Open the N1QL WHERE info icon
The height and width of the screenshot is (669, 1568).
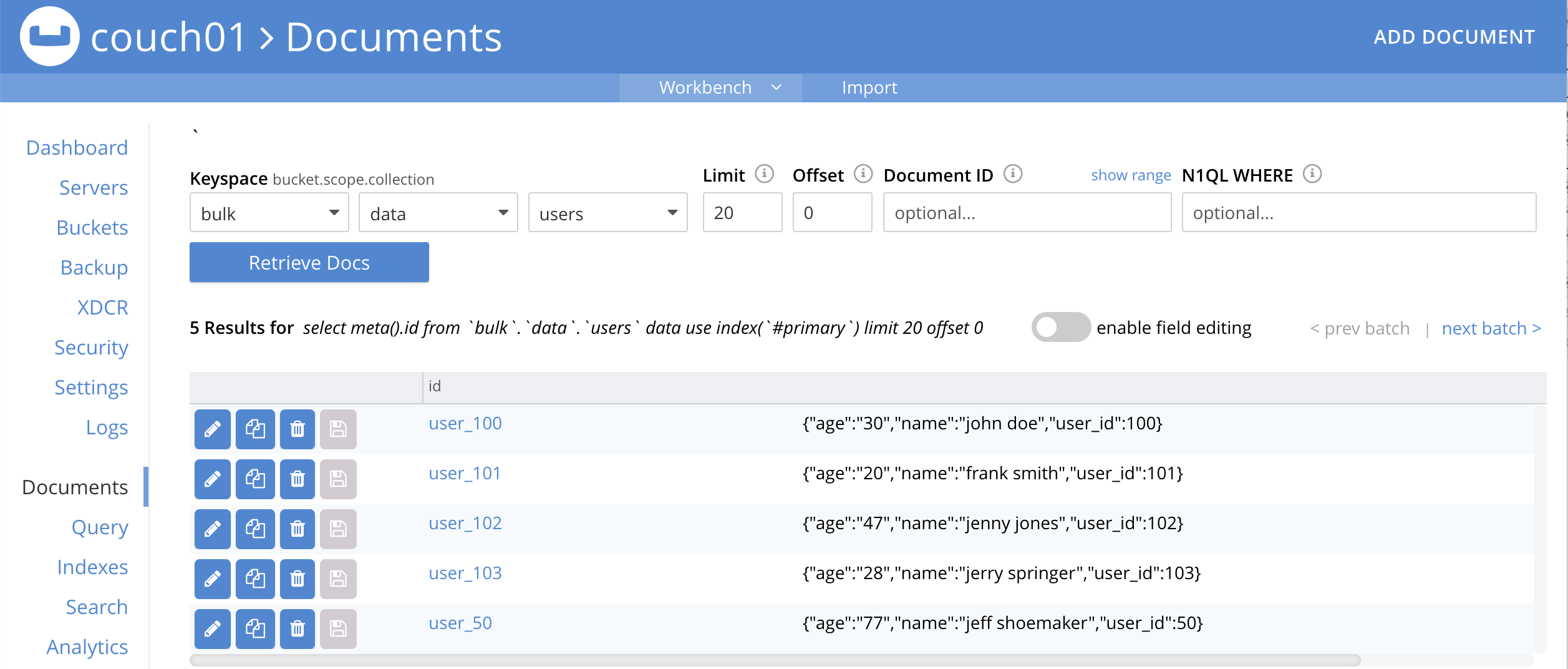(x=1312, y=174)
